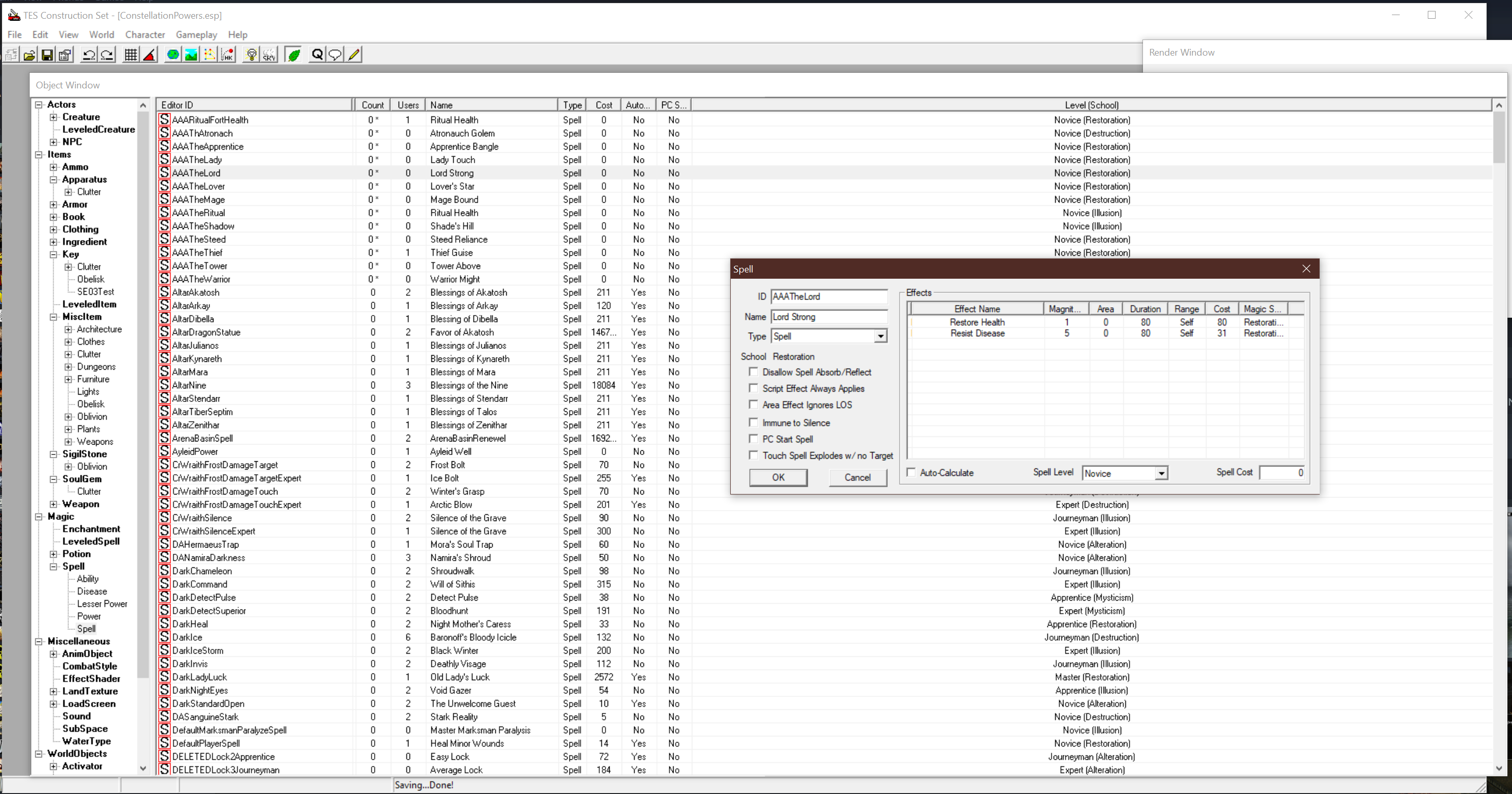Image resolution: width=1512 pixels, height=794 pixels.
Task: Click the Cancel button in Spell dialog
Action: [858, 477]
